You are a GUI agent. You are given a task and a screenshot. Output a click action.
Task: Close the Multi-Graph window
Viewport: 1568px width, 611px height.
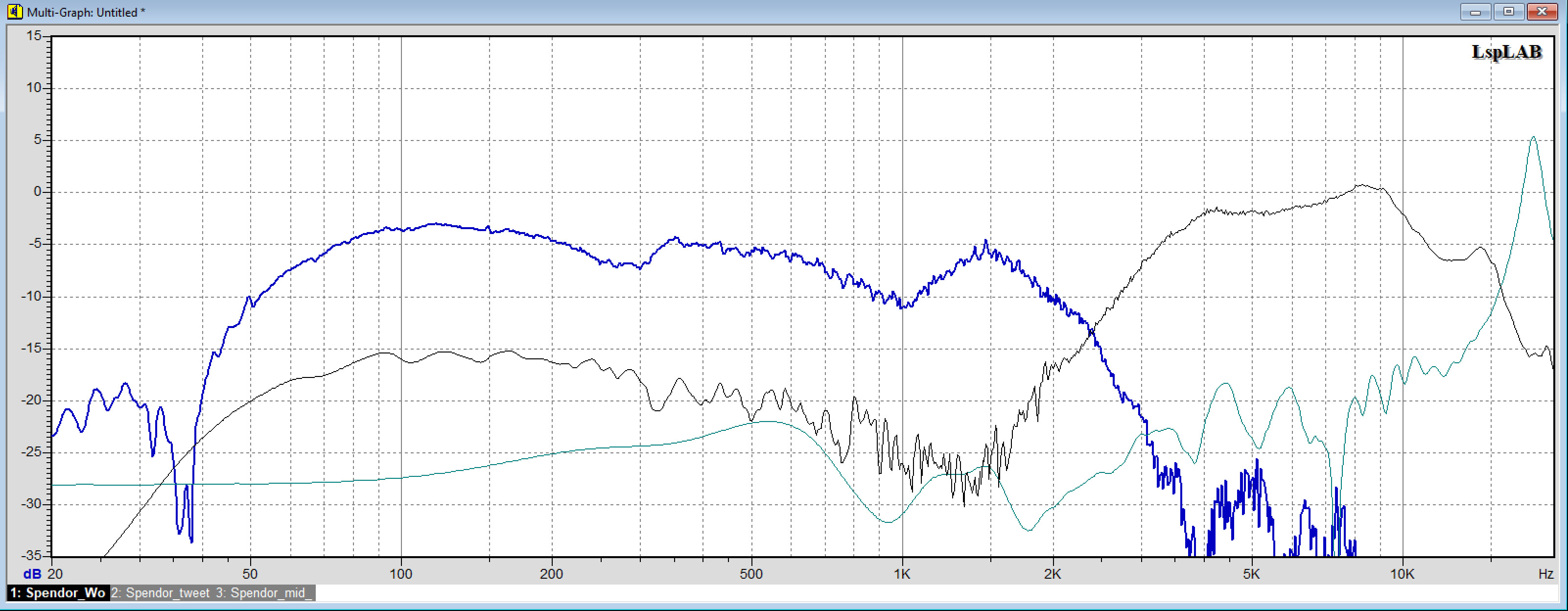click(1542, 12)
